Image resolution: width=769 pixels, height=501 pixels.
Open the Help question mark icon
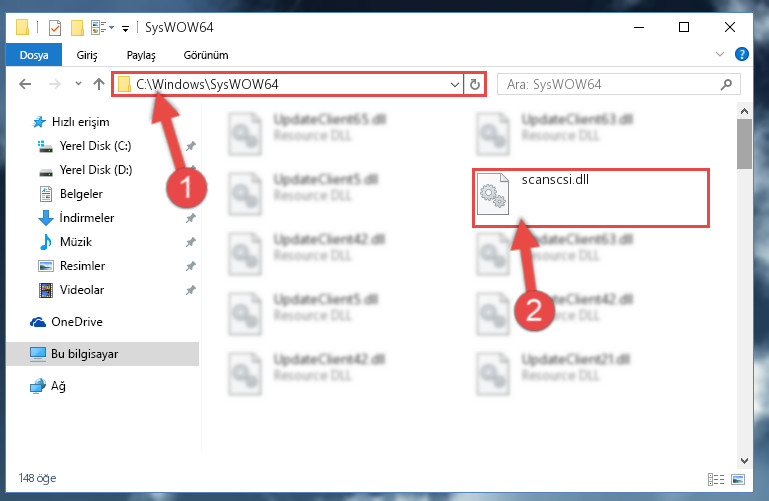[742, 54]
